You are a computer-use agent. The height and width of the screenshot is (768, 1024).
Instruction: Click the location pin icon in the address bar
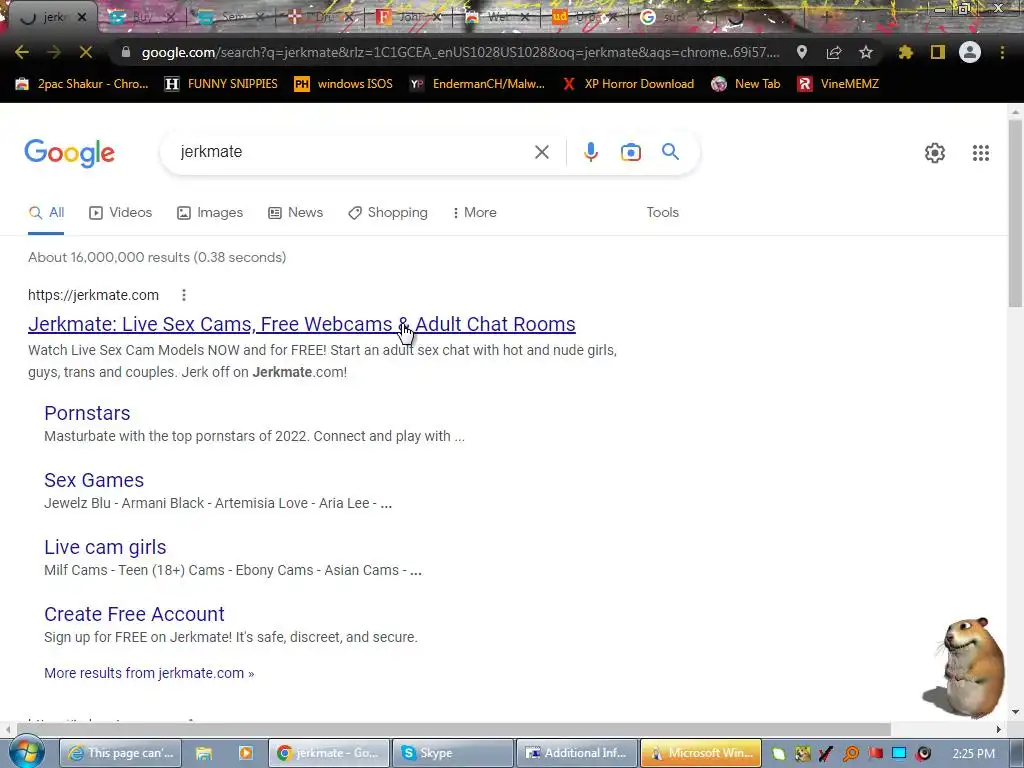pyautogui.click(x=802, y=52)
